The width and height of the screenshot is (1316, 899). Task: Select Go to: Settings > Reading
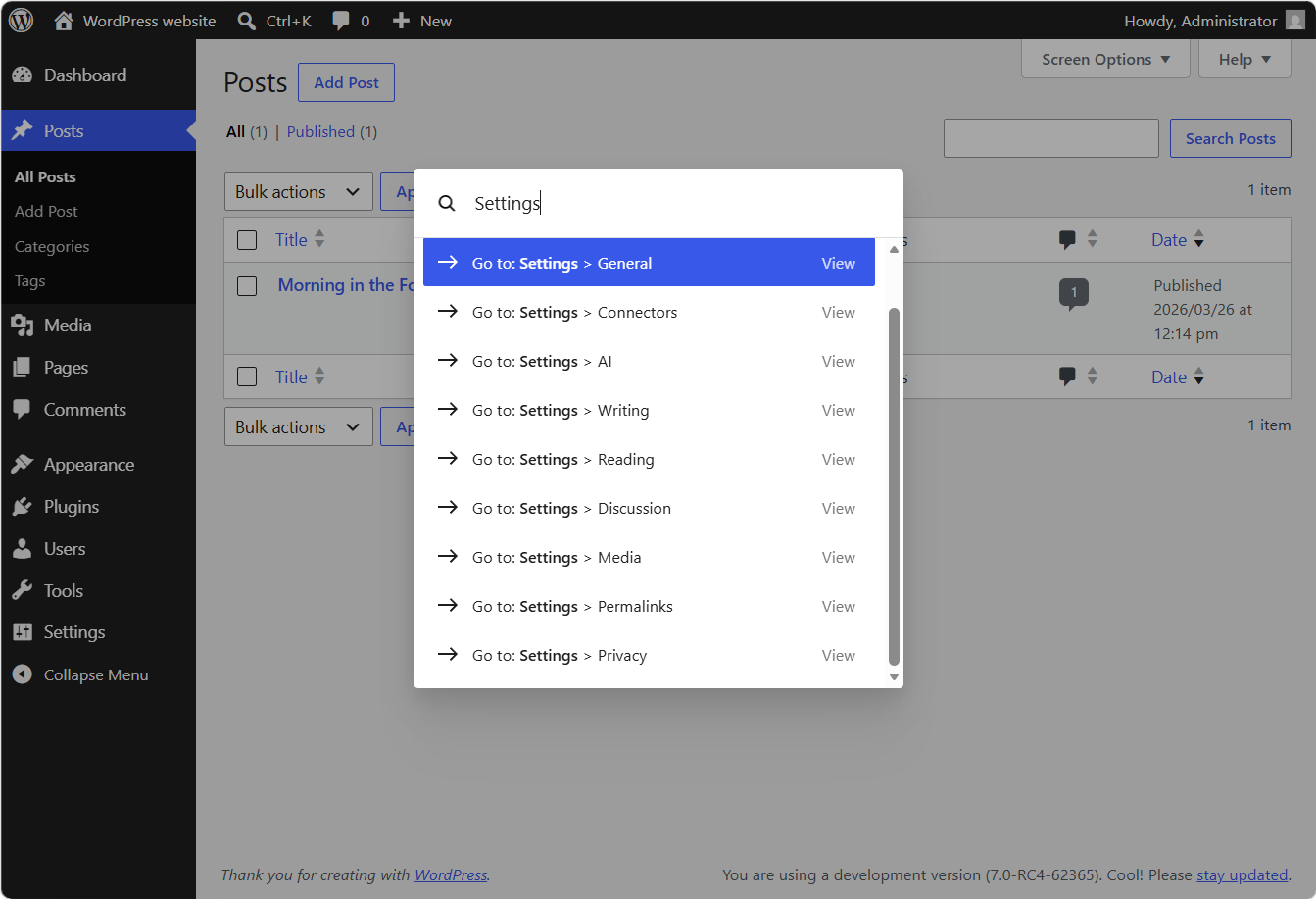pos(649,459)
